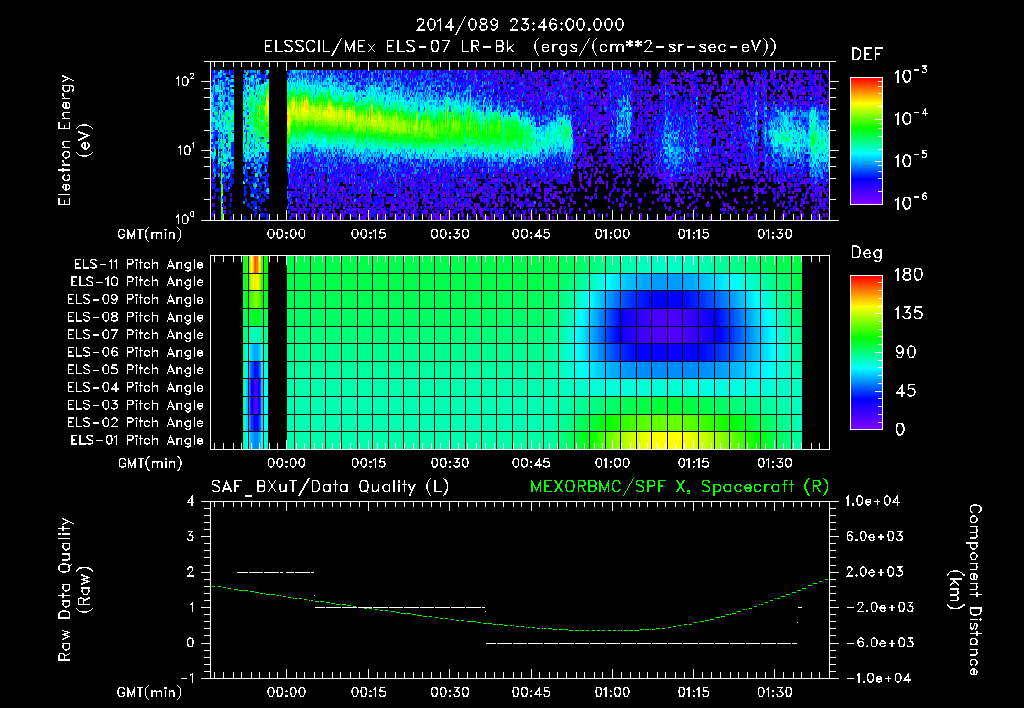
Task: Click 00:00 tick under the energy spectrogram
Action: coord(286,234)
